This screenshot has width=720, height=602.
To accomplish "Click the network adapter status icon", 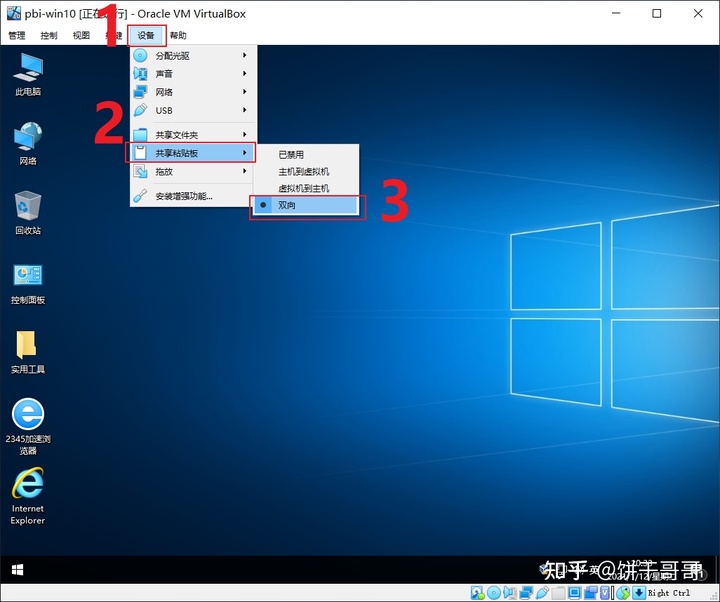I will [526, 593].
